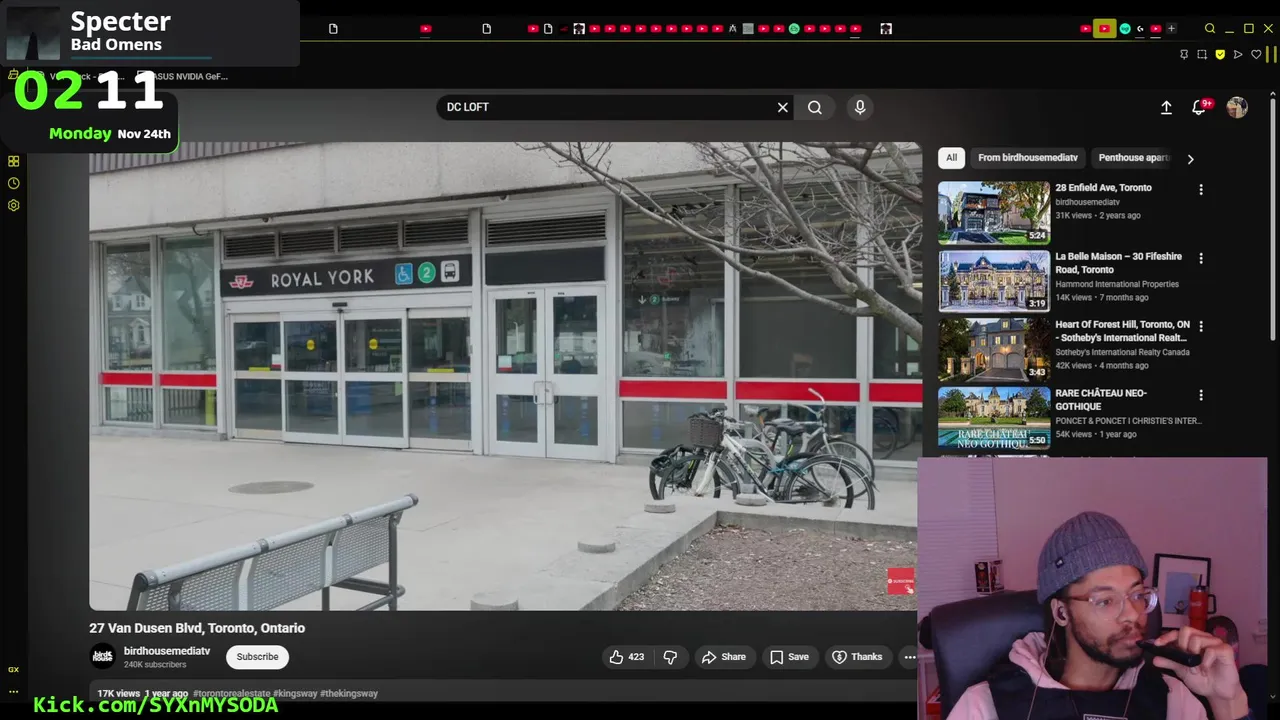This screenshot has width=1280, height=720.
Task: Open options menu for Heart Of Forest Hill
Action: [x=1201, y=326]
